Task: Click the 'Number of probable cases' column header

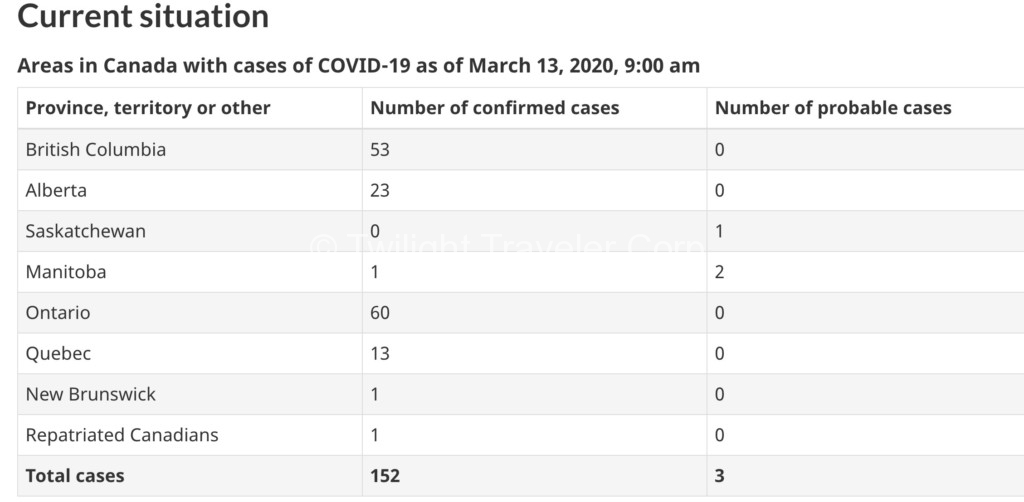Action: pyautogui.click(x=833, y=108)
